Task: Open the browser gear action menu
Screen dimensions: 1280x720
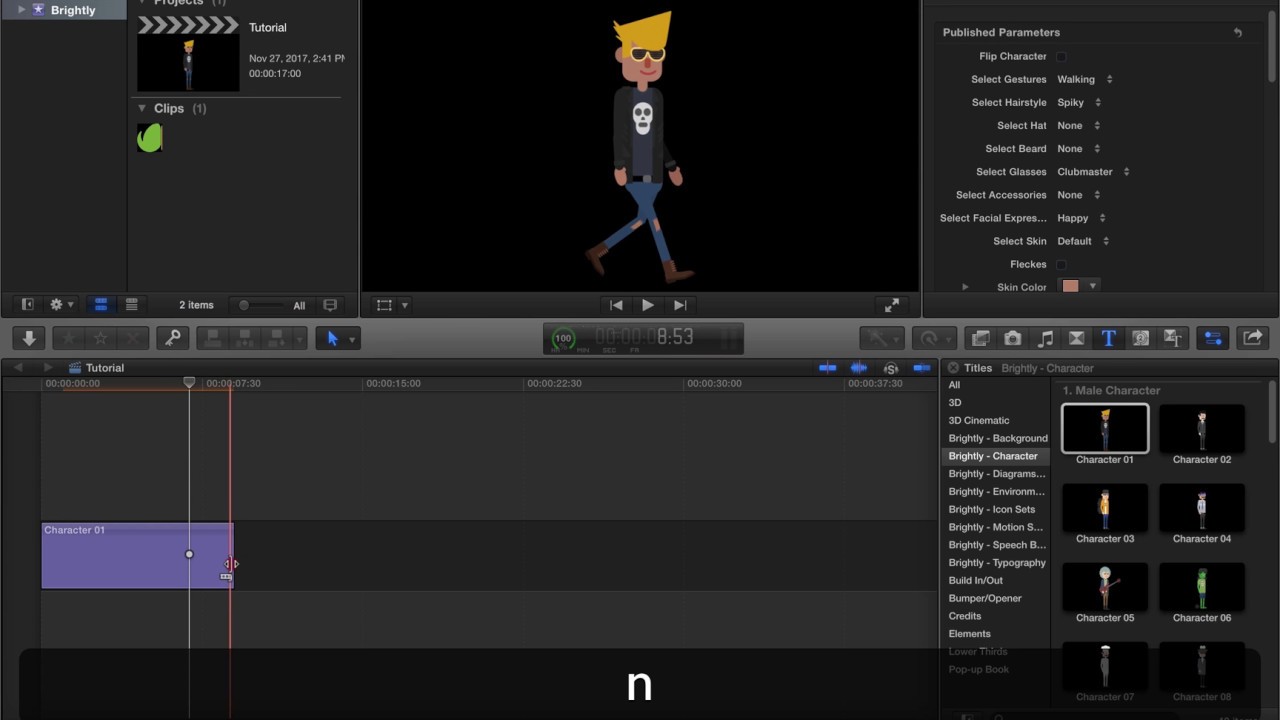Action: (x=61, y=305)
